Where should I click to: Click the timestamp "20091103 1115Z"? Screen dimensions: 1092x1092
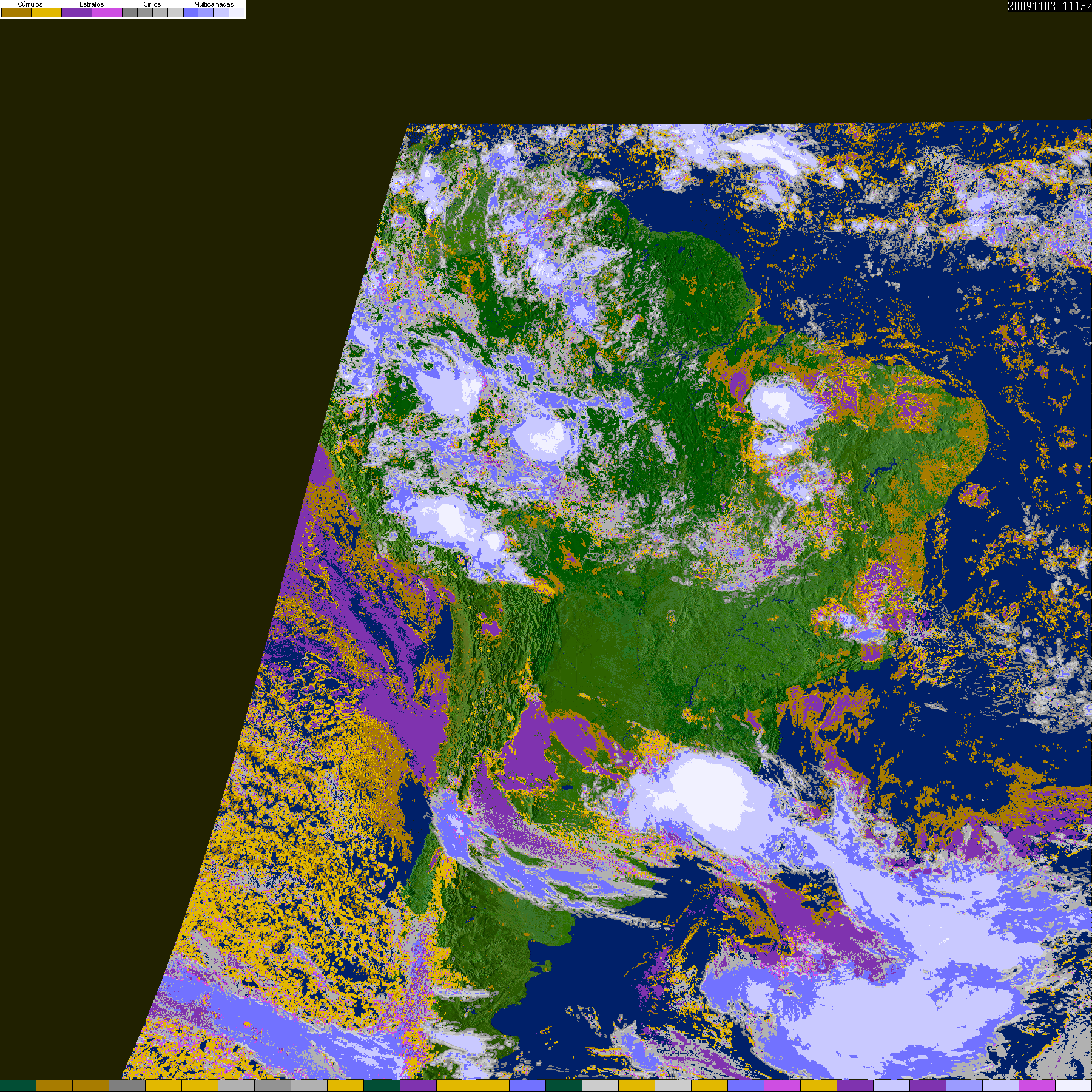[1050, 6]
